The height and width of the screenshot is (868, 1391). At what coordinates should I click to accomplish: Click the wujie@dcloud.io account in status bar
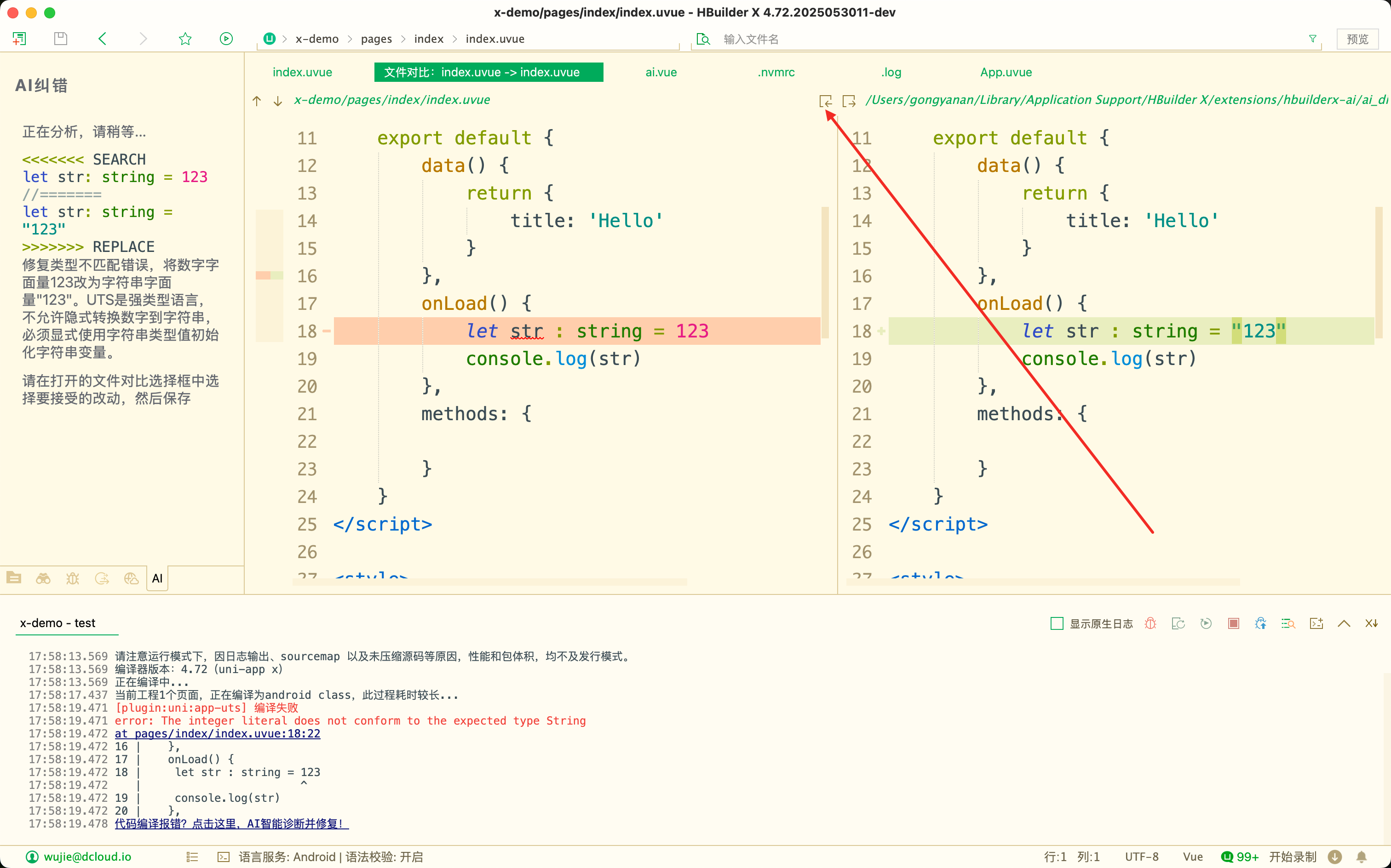click(x=79, y=857)
